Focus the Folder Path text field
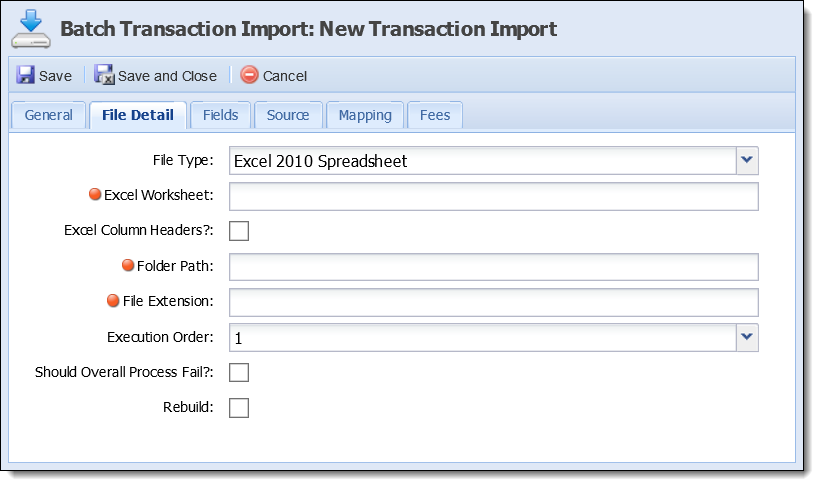The image size is (819, 486). click(494, 267)
